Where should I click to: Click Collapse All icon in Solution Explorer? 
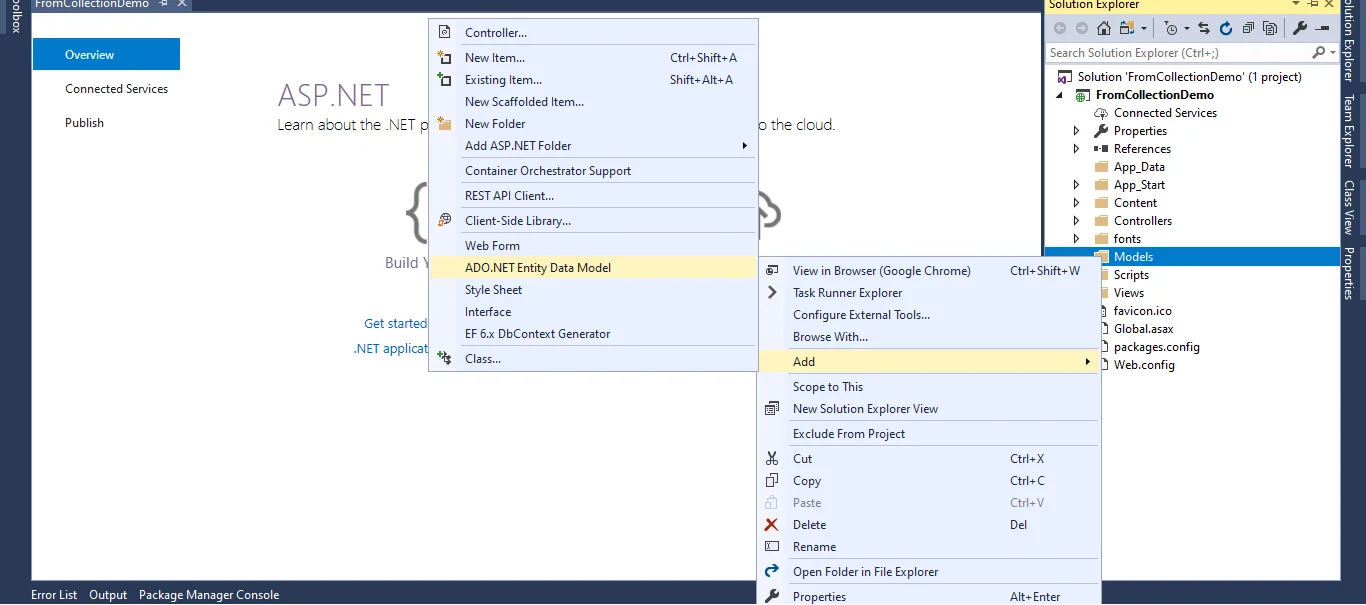point(1248,28)
